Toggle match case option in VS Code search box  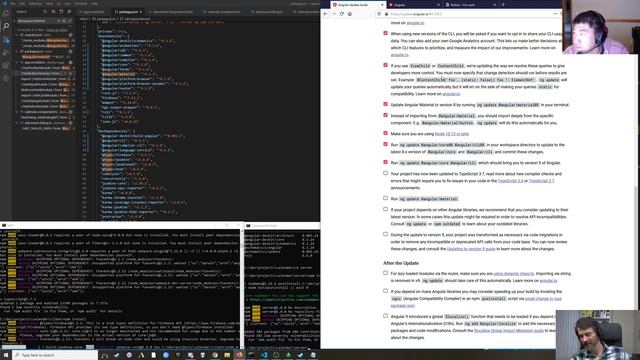tap(59, 21)
